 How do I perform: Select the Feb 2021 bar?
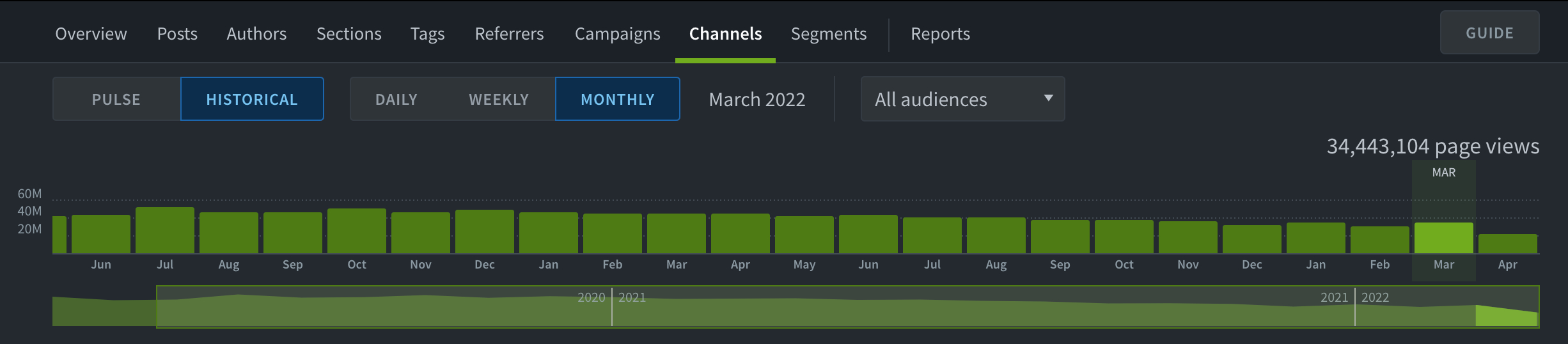tap(613, 233)
